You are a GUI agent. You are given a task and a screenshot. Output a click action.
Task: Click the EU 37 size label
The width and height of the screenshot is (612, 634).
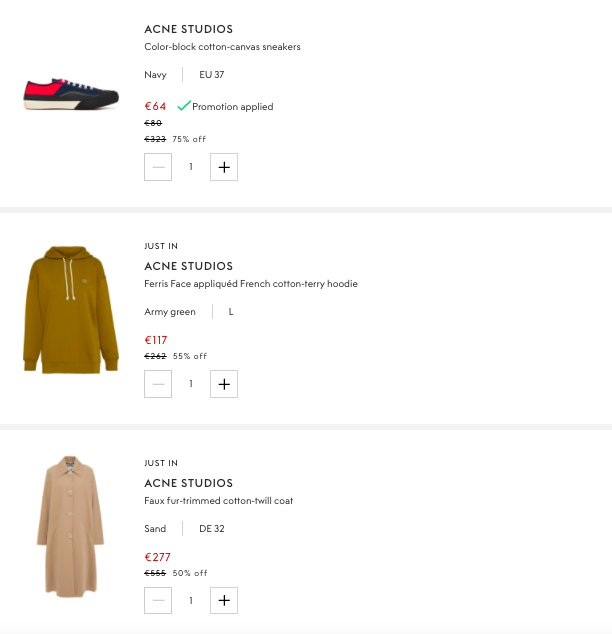pyautogui.click(x=212, y=75)
